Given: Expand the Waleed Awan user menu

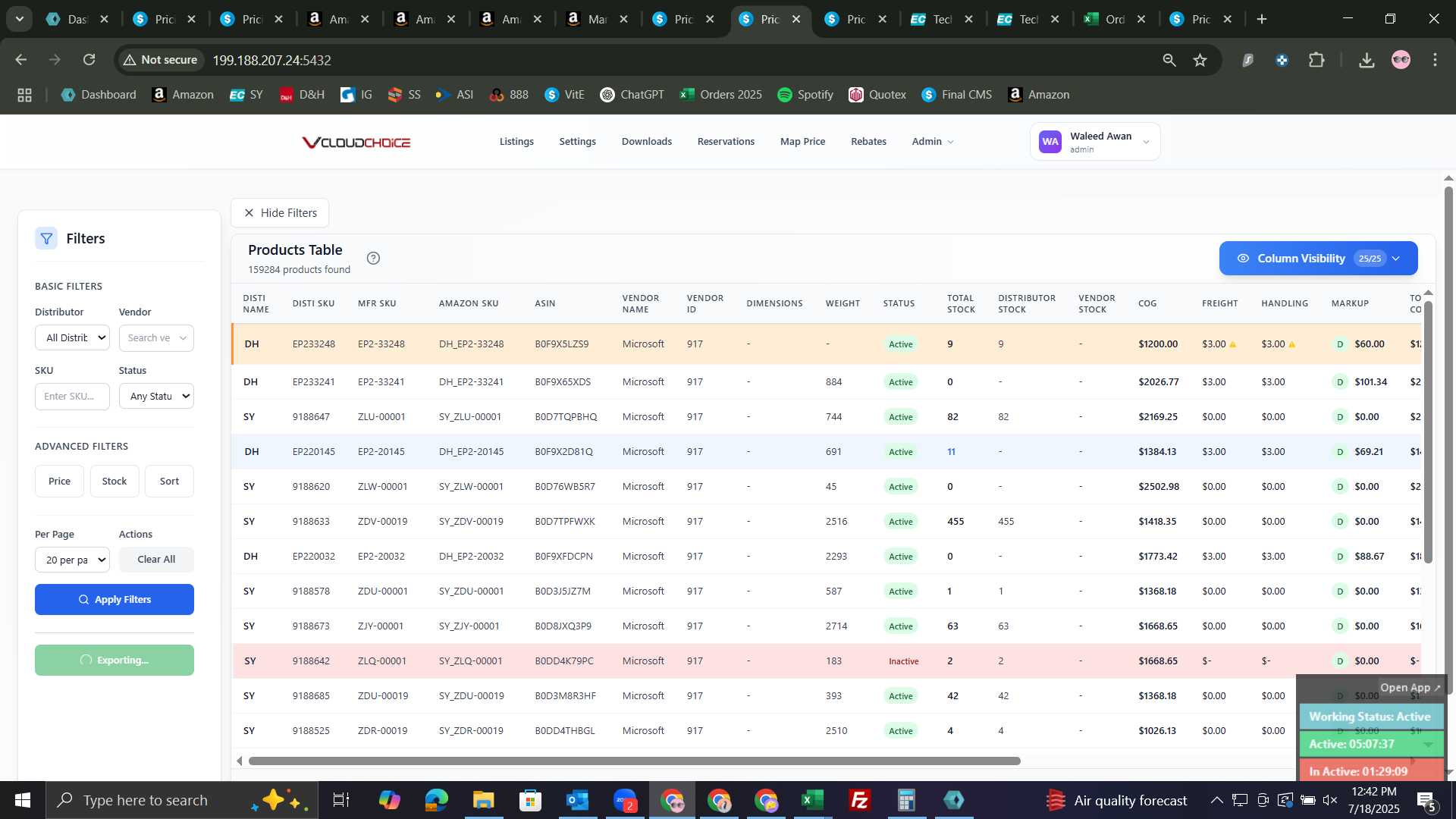Looking at the screenshot, I should [x=1095, y=142].
